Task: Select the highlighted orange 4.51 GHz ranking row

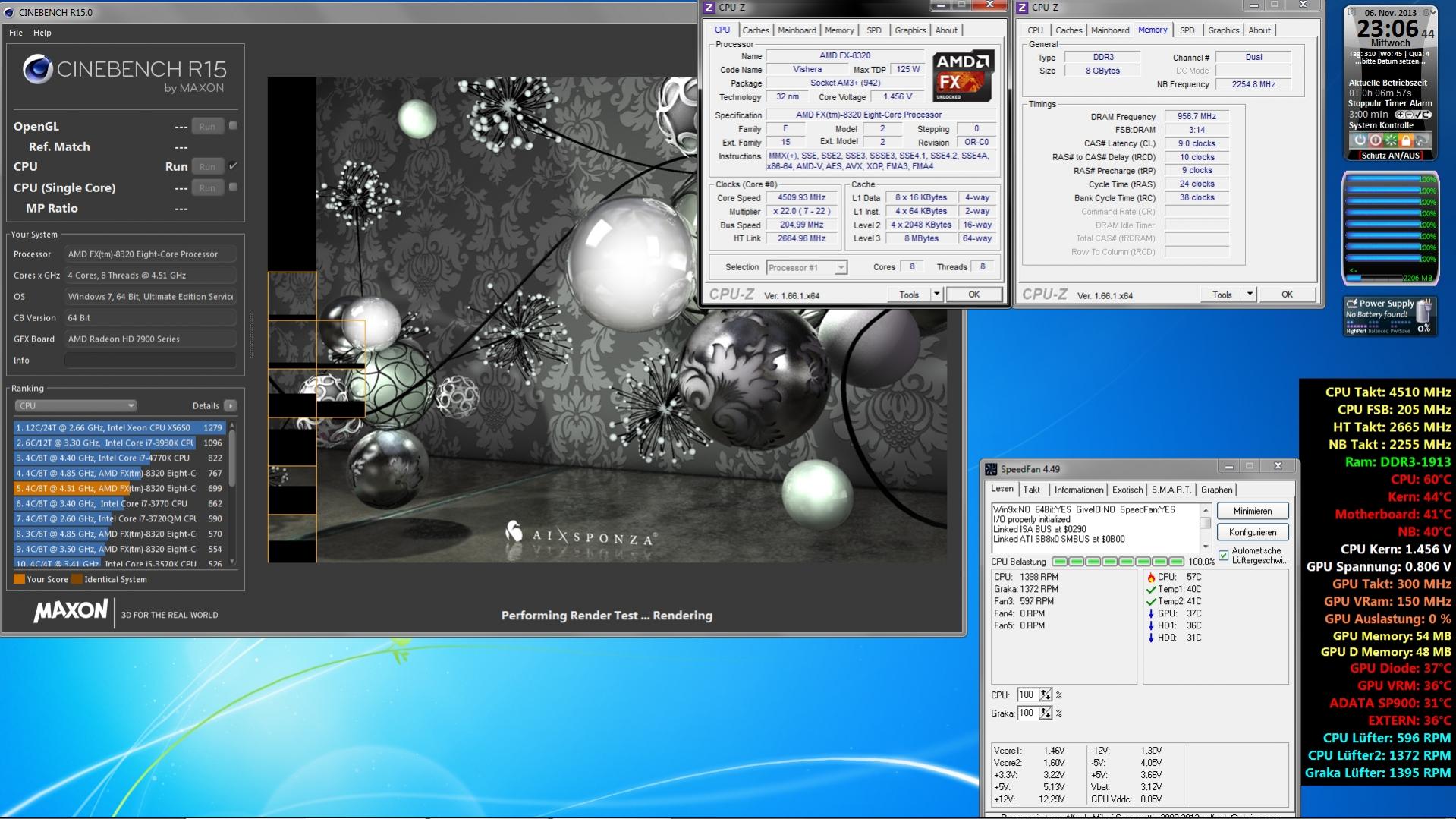Action: [x=120, y=489]
